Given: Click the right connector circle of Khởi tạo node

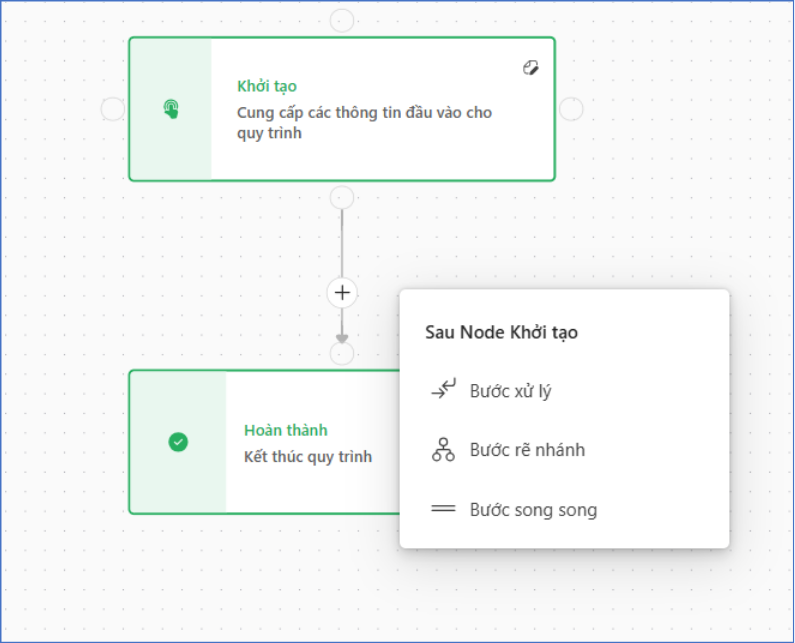Looking at the screenshot, I should tap(571, 109).
